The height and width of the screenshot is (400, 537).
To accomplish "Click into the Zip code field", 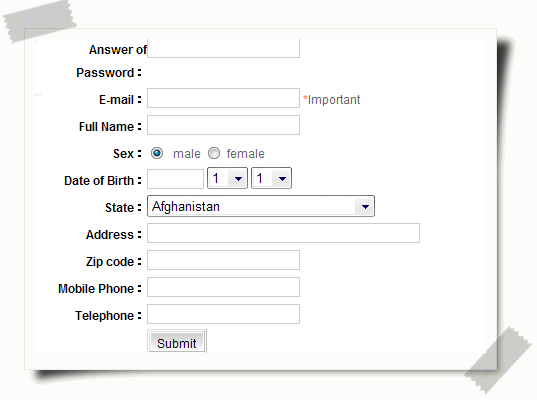I will [x=224, y=260].
